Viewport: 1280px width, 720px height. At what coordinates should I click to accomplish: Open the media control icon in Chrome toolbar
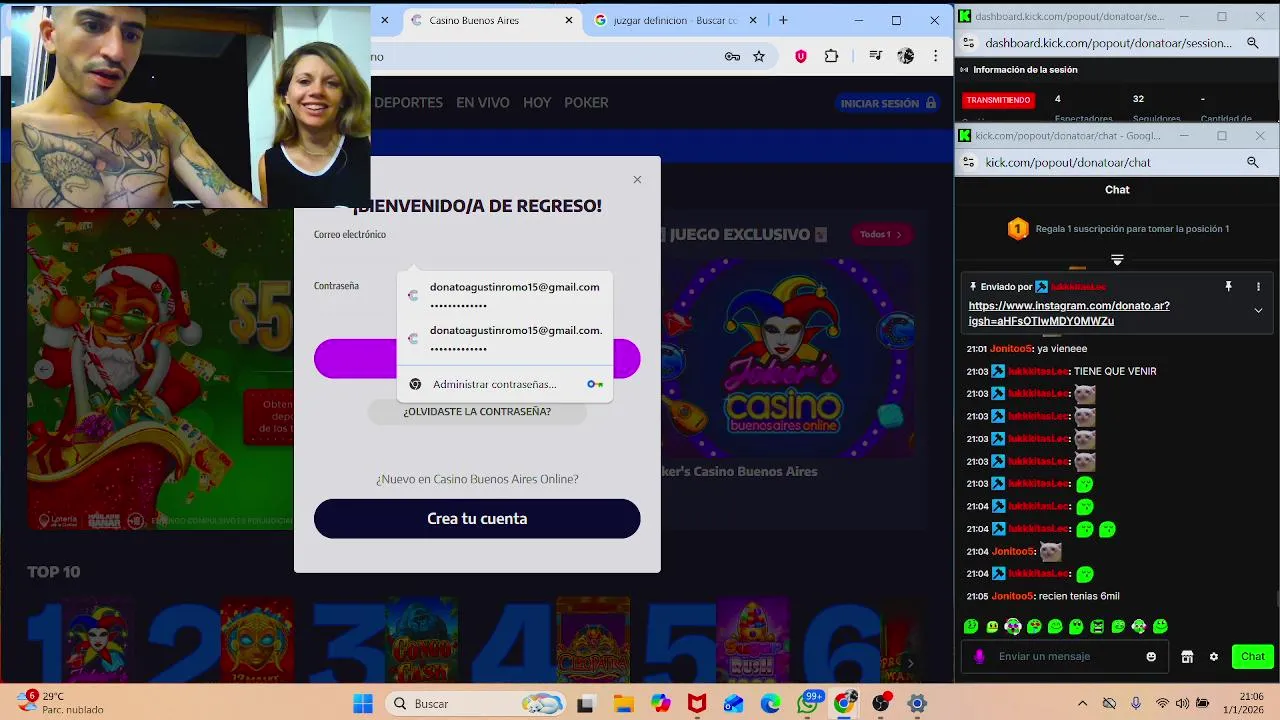(875, 57)
